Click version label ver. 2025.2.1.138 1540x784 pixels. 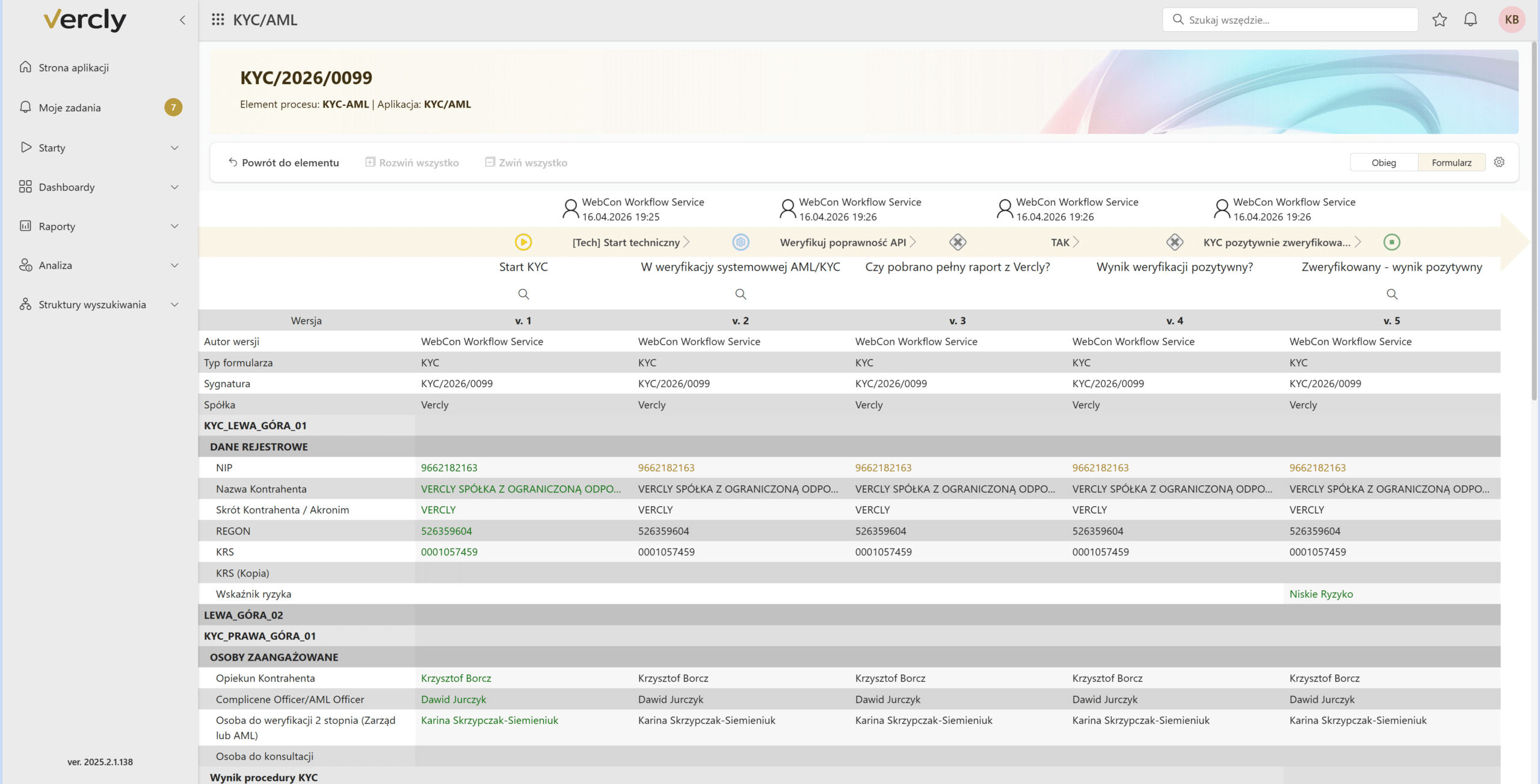point(100,762)
